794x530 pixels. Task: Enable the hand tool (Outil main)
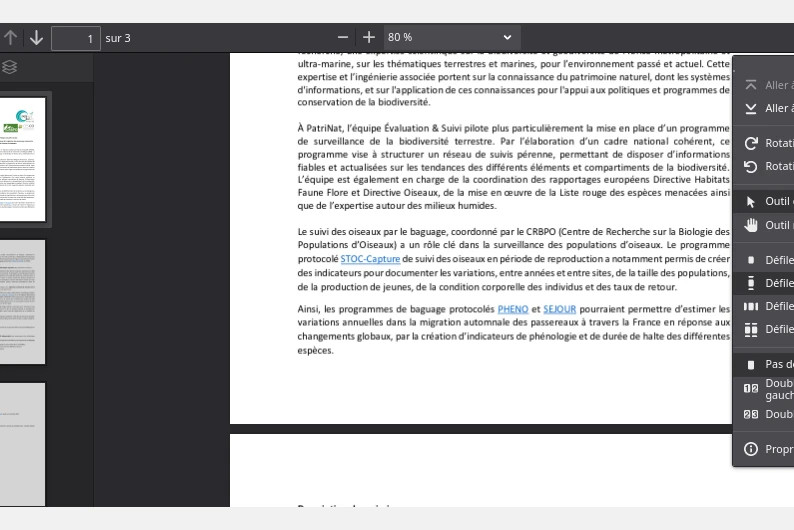click(x=765, y=225)
